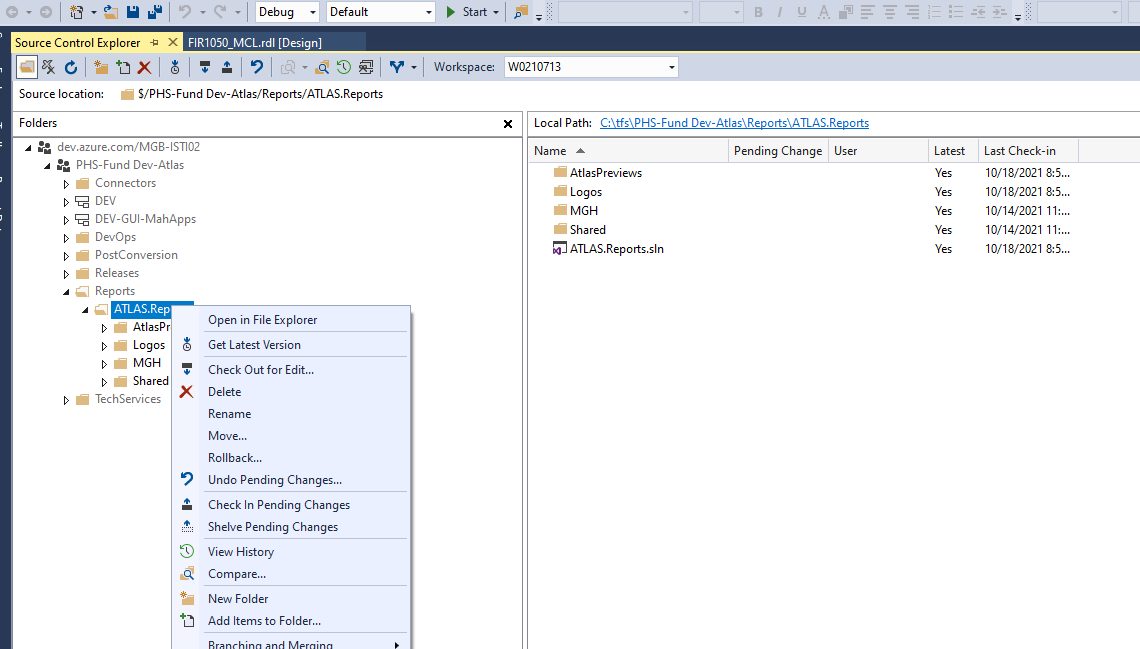Click the red Delete toolbar icon

click(144, 67)
